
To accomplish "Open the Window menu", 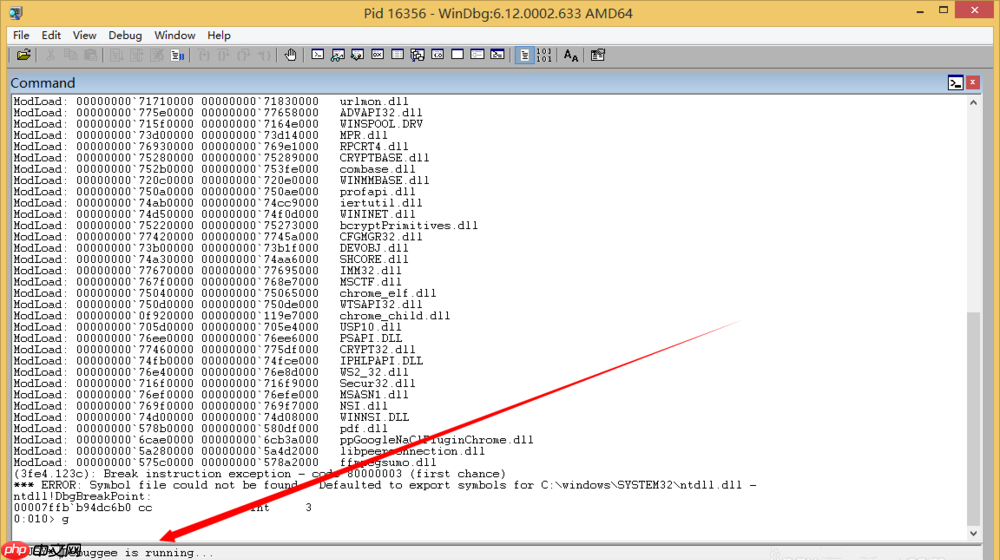I will point(175,36).
